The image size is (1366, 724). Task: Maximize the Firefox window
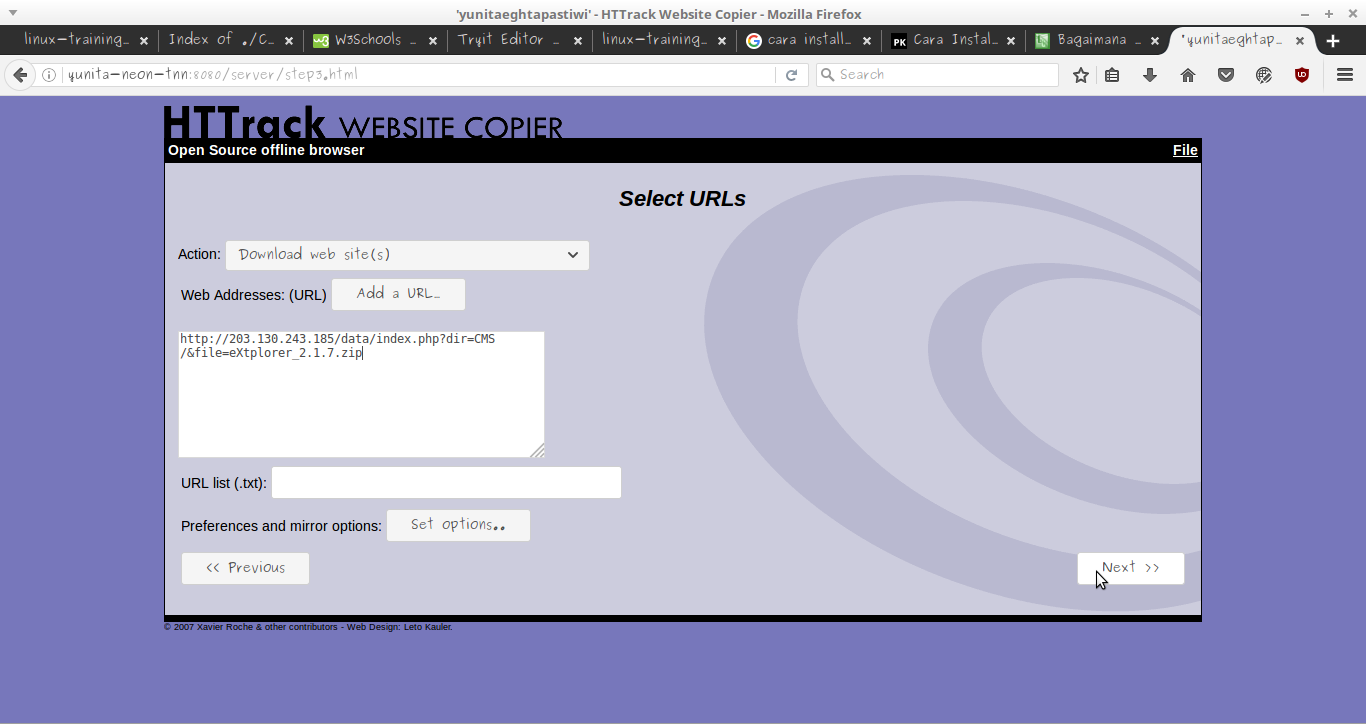pyautogui.click(x=1328, y=13)
